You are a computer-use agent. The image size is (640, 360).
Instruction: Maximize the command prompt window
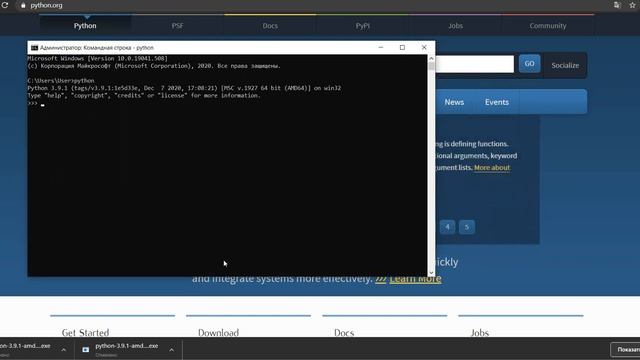click(x=402, y=47)
